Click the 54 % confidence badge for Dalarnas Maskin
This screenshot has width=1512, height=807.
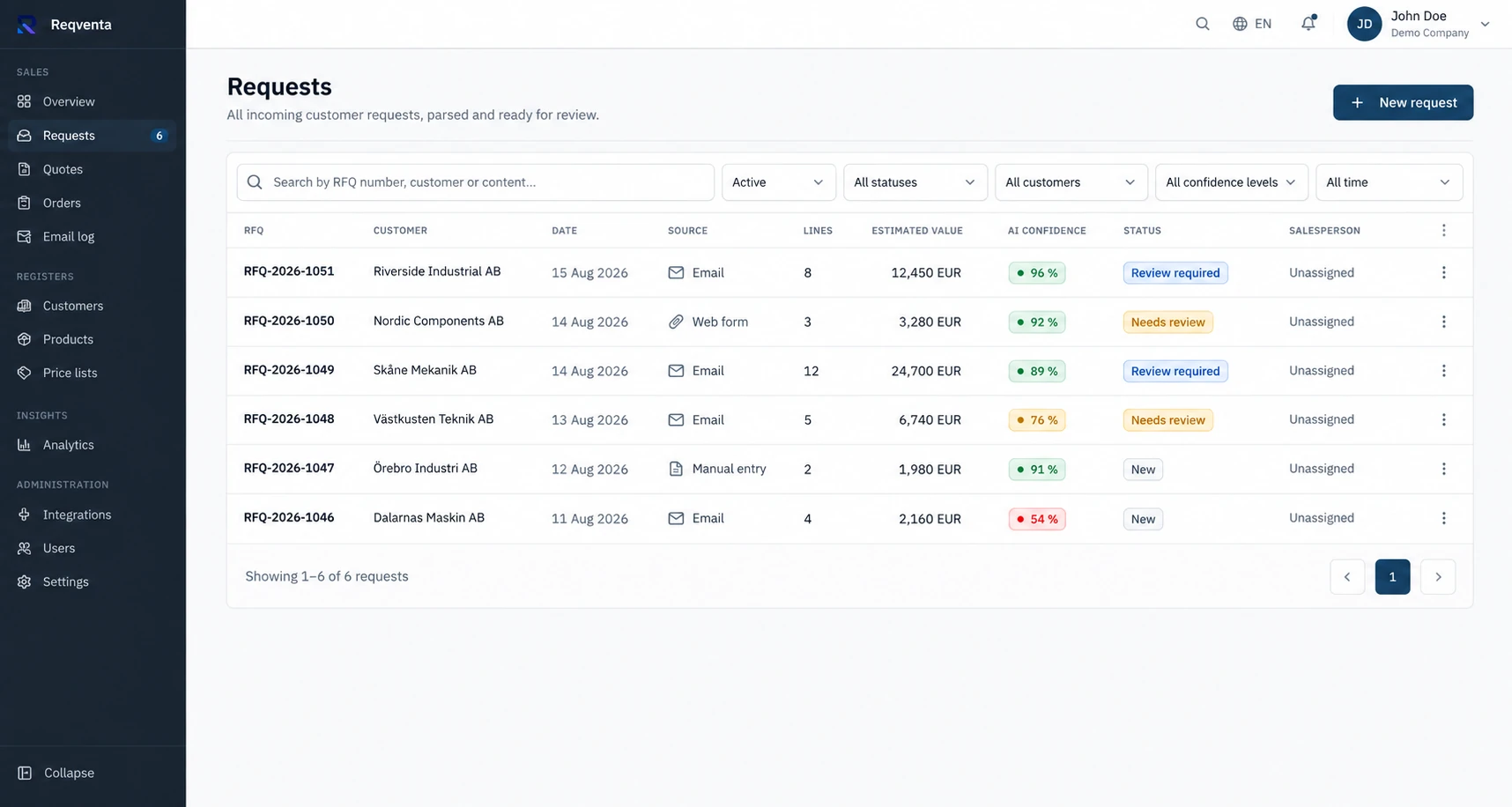click(x=1037, y=519)
